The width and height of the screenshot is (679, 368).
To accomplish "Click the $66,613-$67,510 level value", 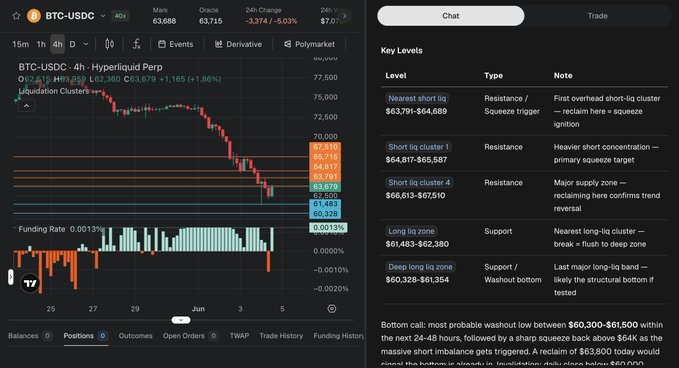I will [x=415, y=195].
